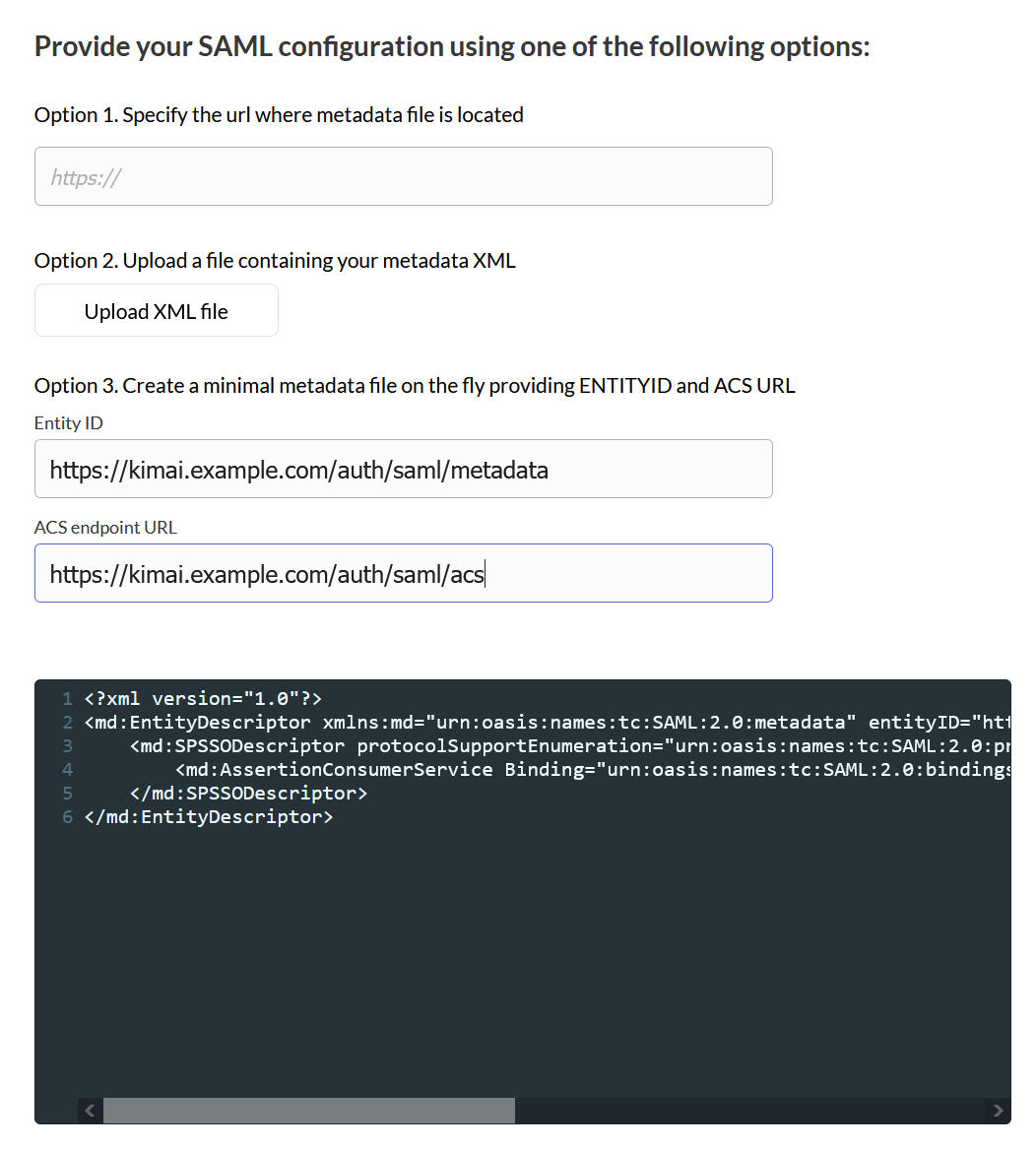Focus the Entity ID input field
Image resolution: width=1036 pixels, height=1149 pixels.
[403, 470]
